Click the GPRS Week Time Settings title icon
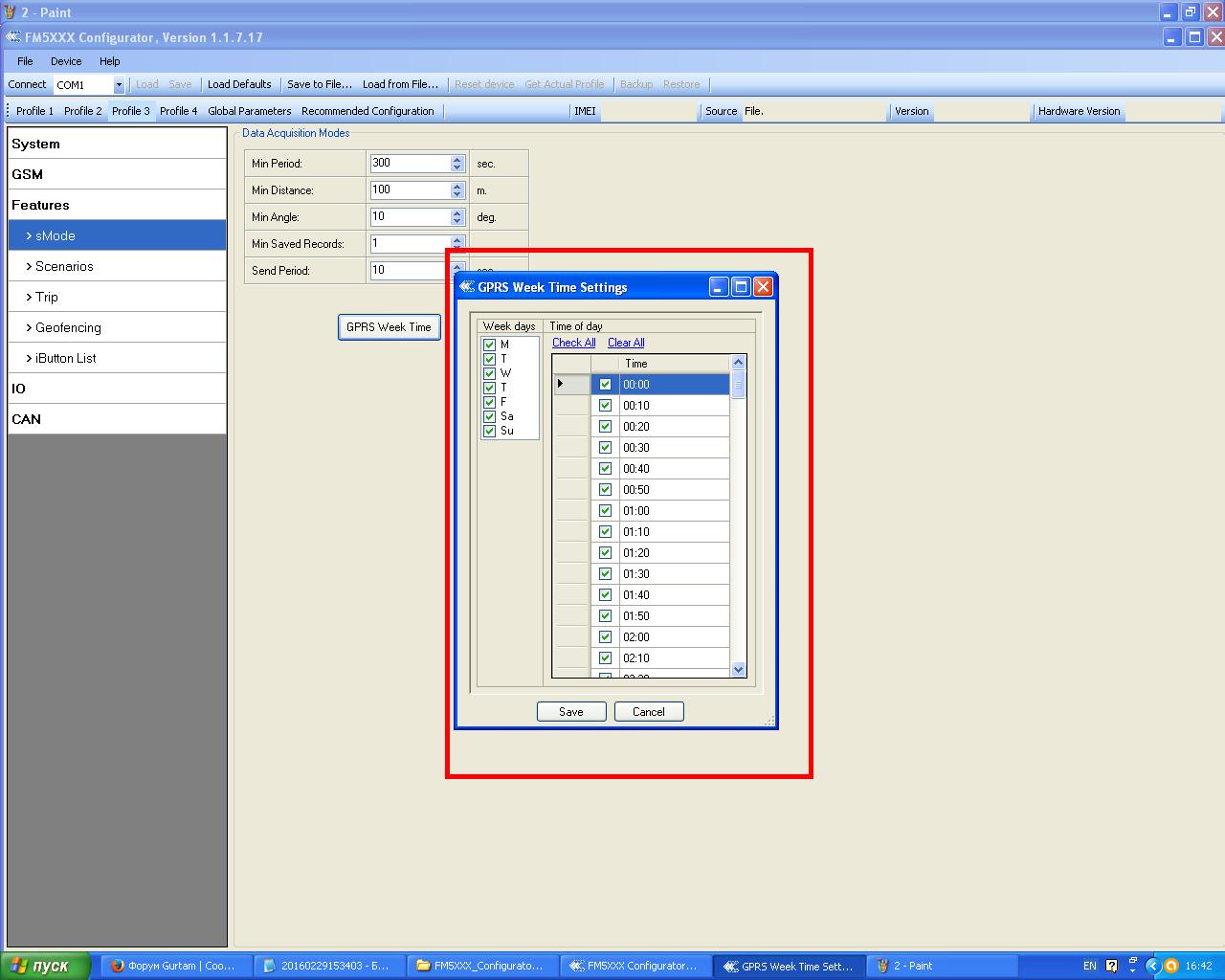The width and height of the screenshot is (1225, 980). pyautogui.click(x=467, y=287)
